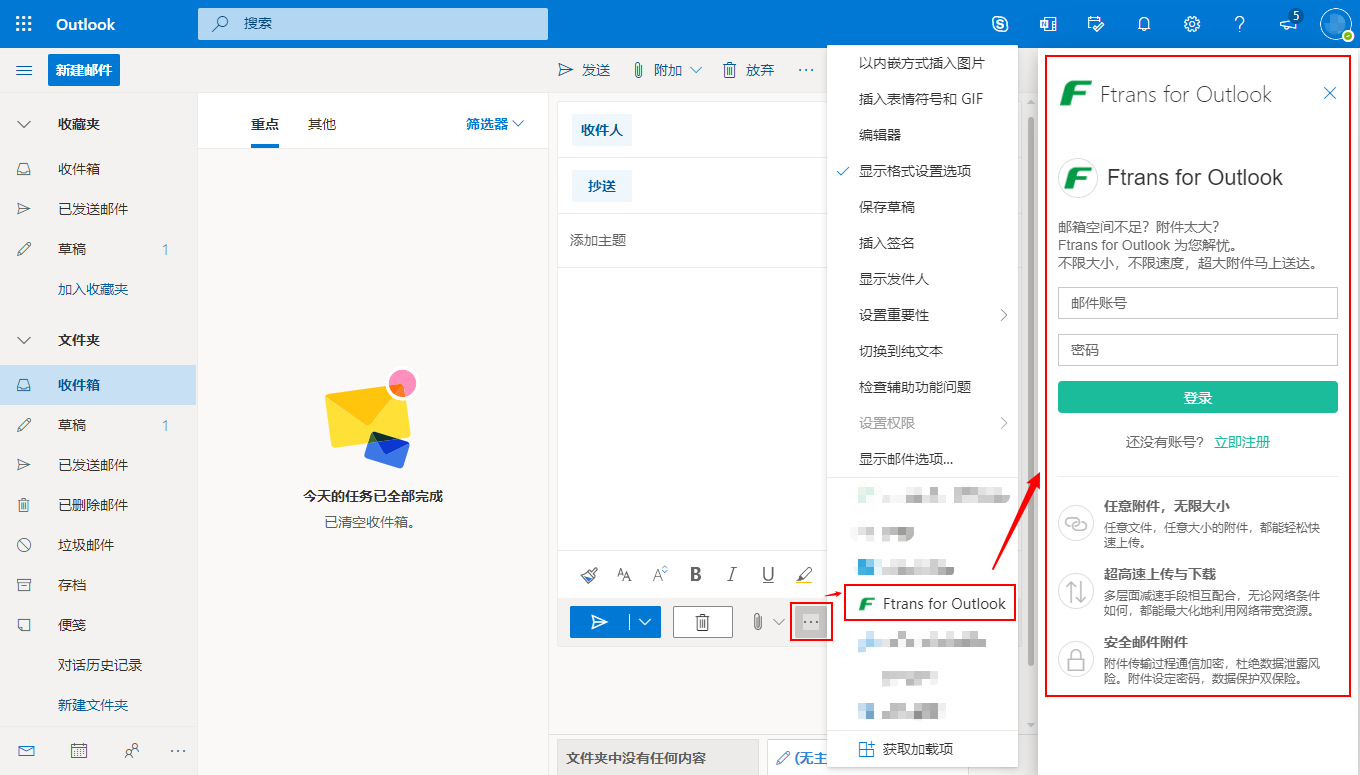Click the New message (新建邮件) button
Image resolution: width=1360 pixels, height=775 pixels.
point(84,70)
